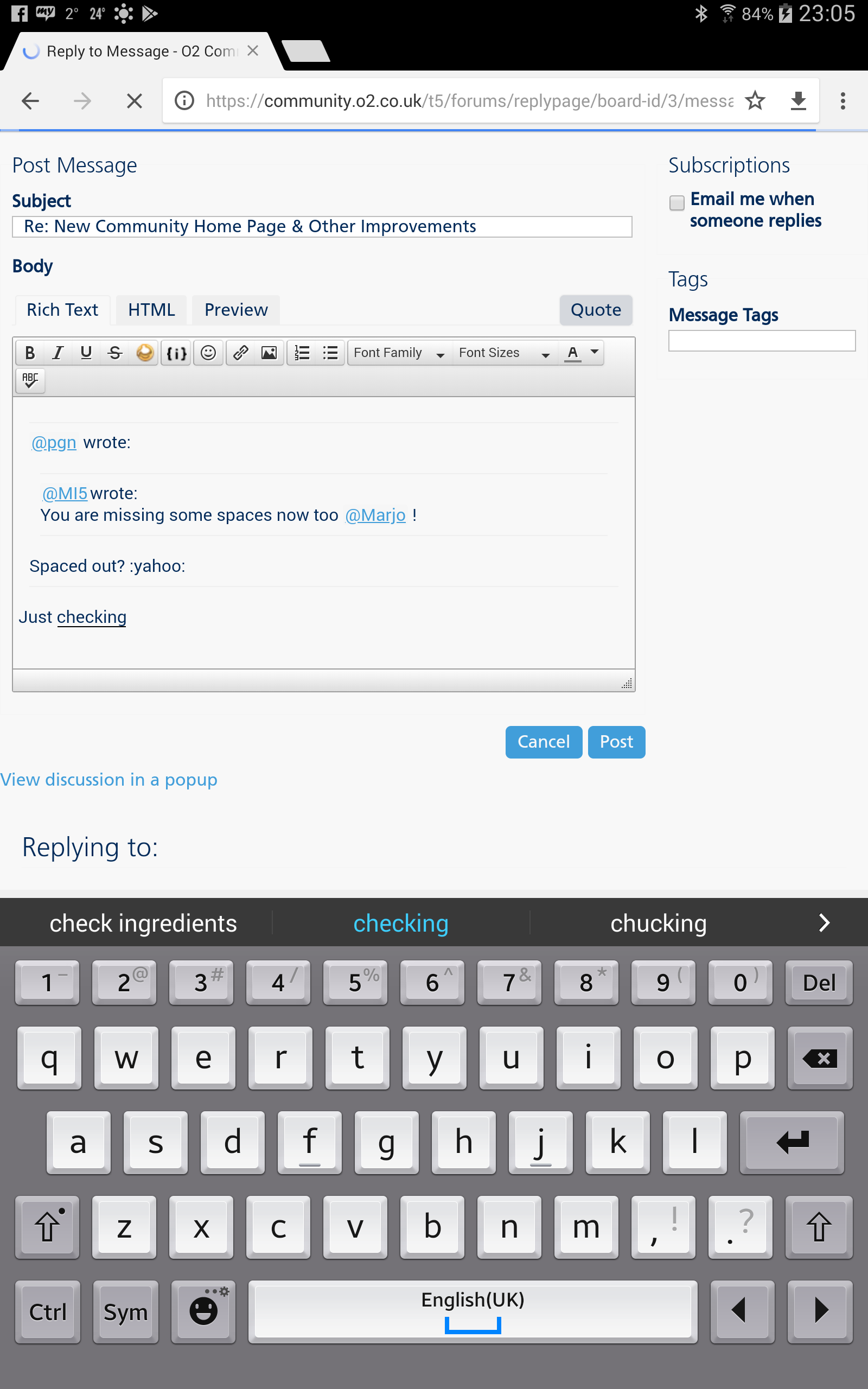
Task: Click the Cancel button
Action: point(544,742)
